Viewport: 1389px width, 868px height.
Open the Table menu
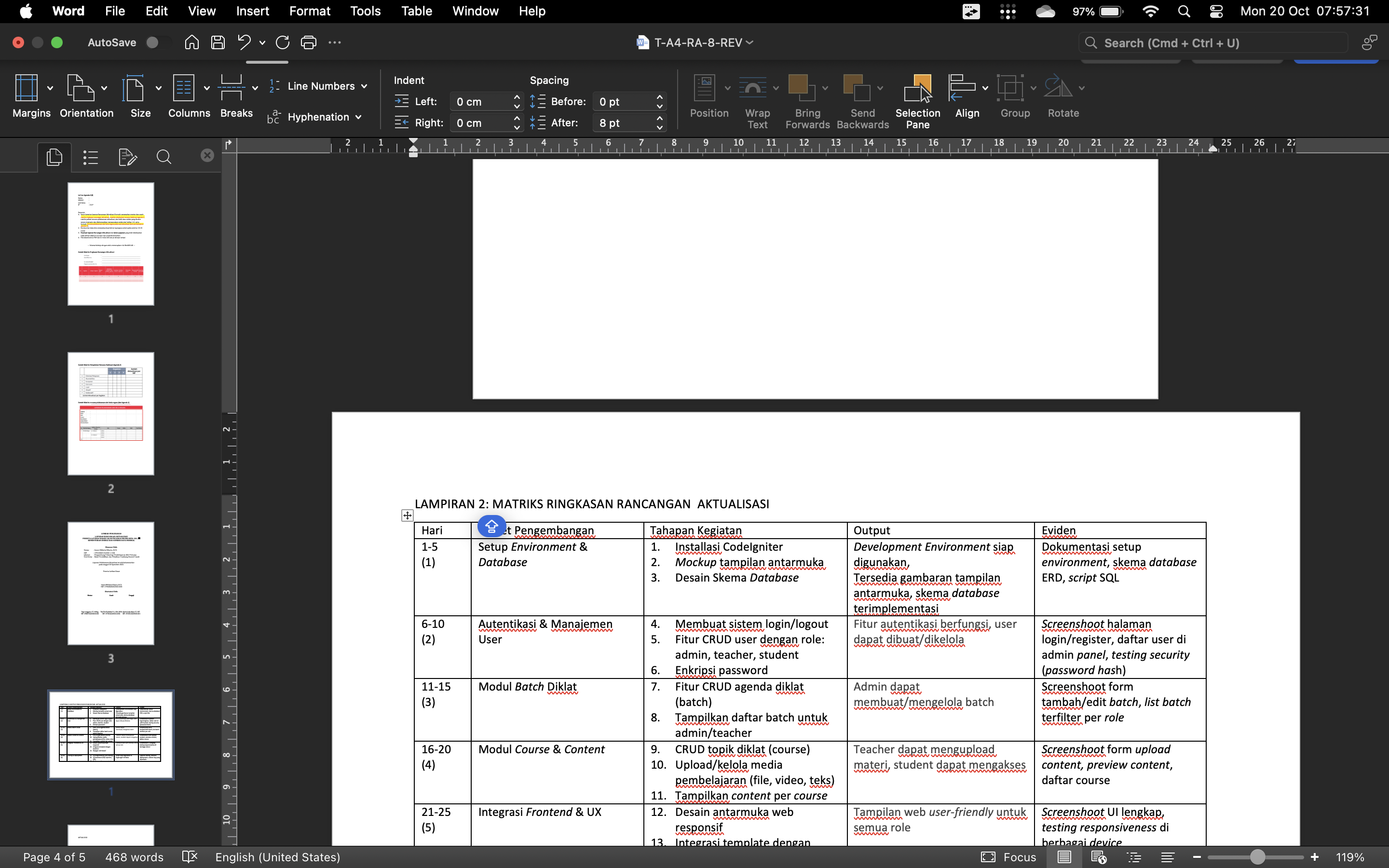point(416,11)
